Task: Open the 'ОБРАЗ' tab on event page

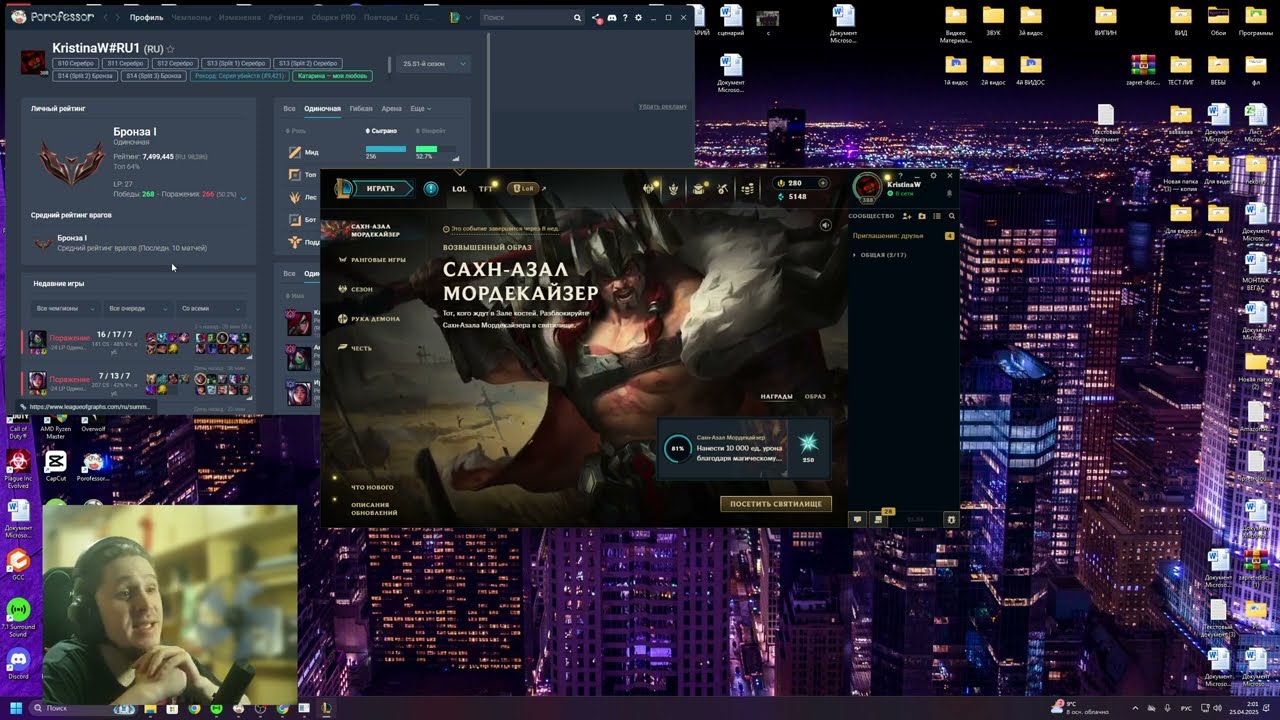Action: point(815,396)
